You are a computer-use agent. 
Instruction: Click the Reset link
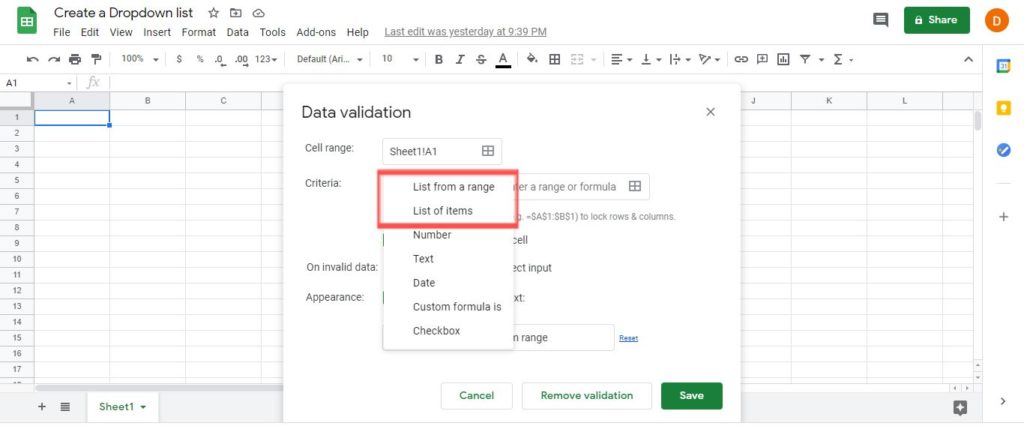point(628,338)
